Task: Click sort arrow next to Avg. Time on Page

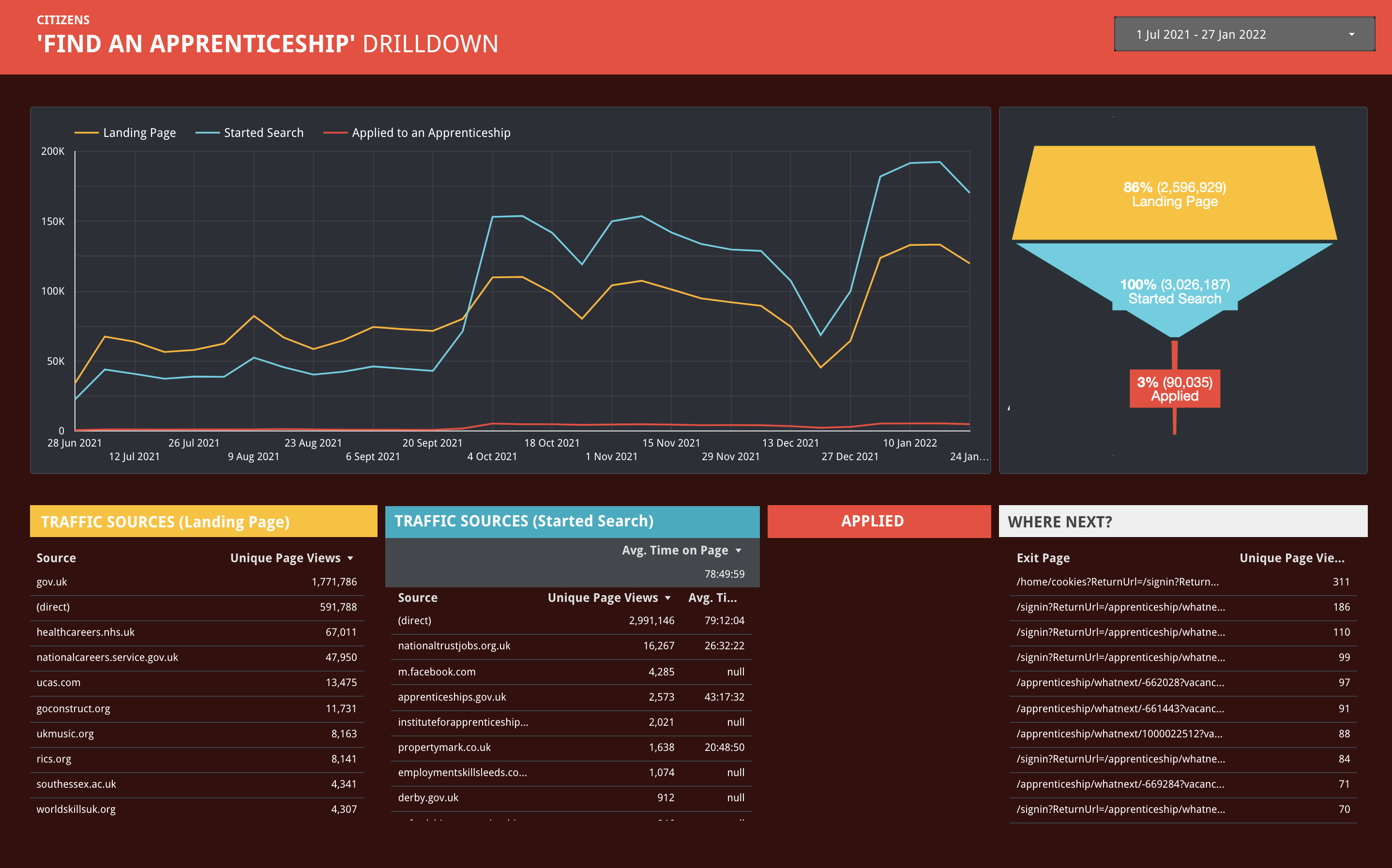Action: coord(739,551)
